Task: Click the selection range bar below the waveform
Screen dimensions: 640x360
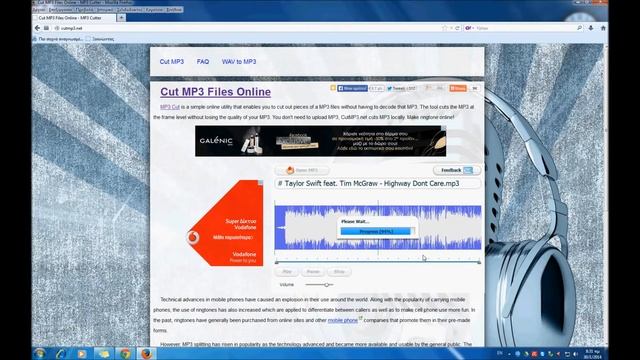Action: coord(378,262)
